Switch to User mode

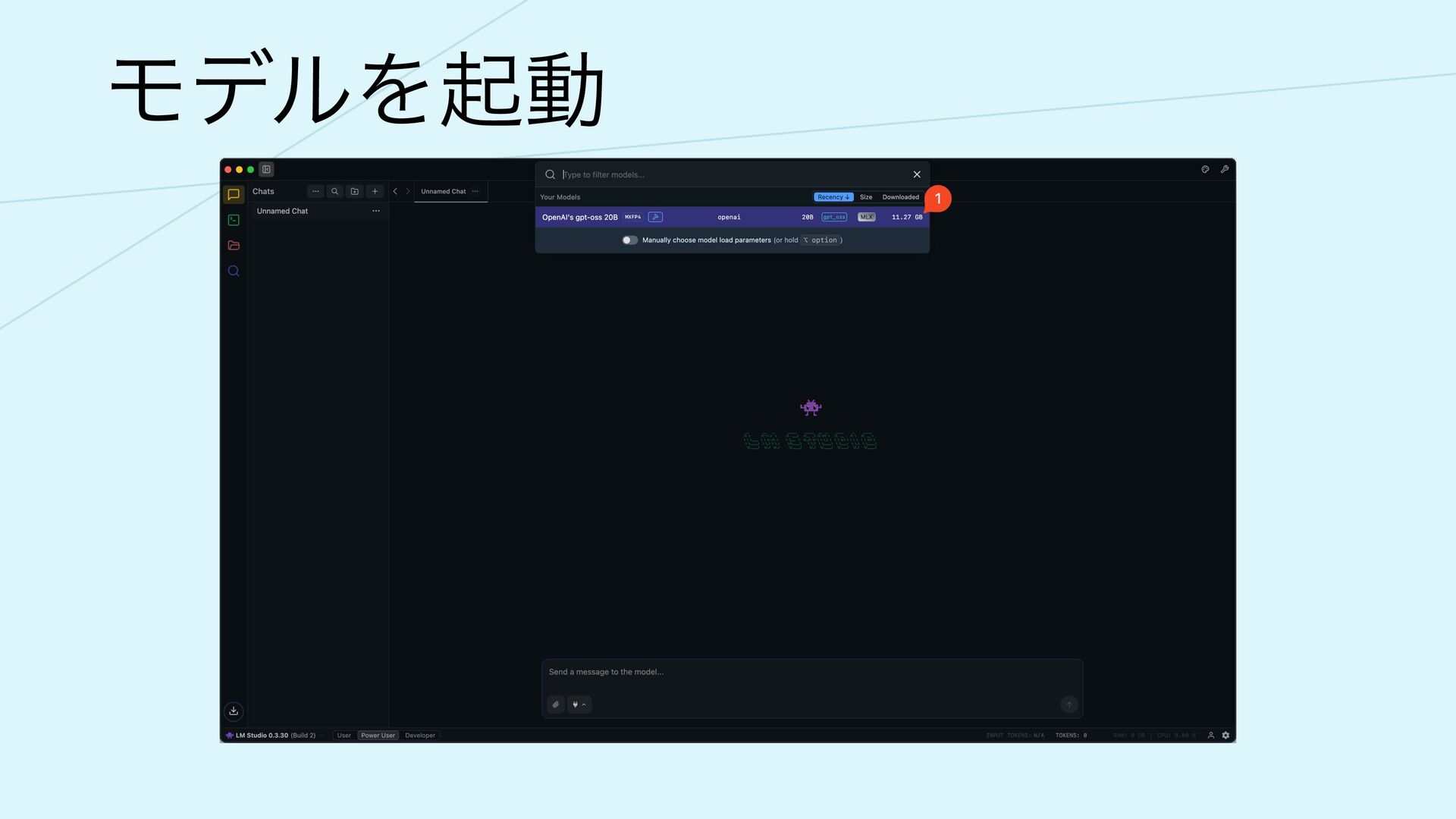tap(344, 736)
